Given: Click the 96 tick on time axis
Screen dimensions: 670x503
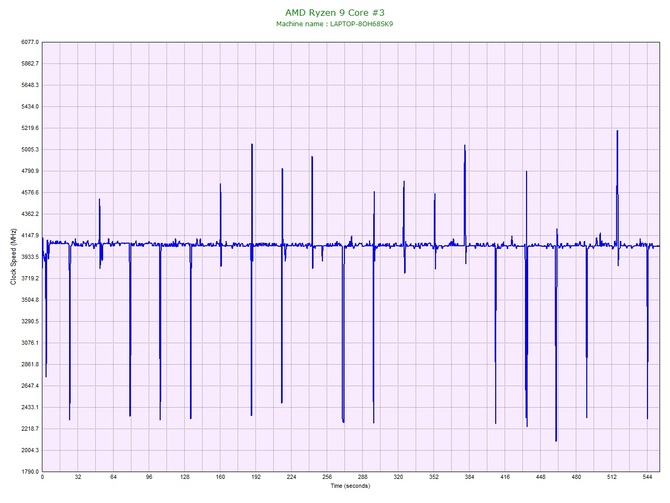Looking at the screenshot, I should (149, 477).
